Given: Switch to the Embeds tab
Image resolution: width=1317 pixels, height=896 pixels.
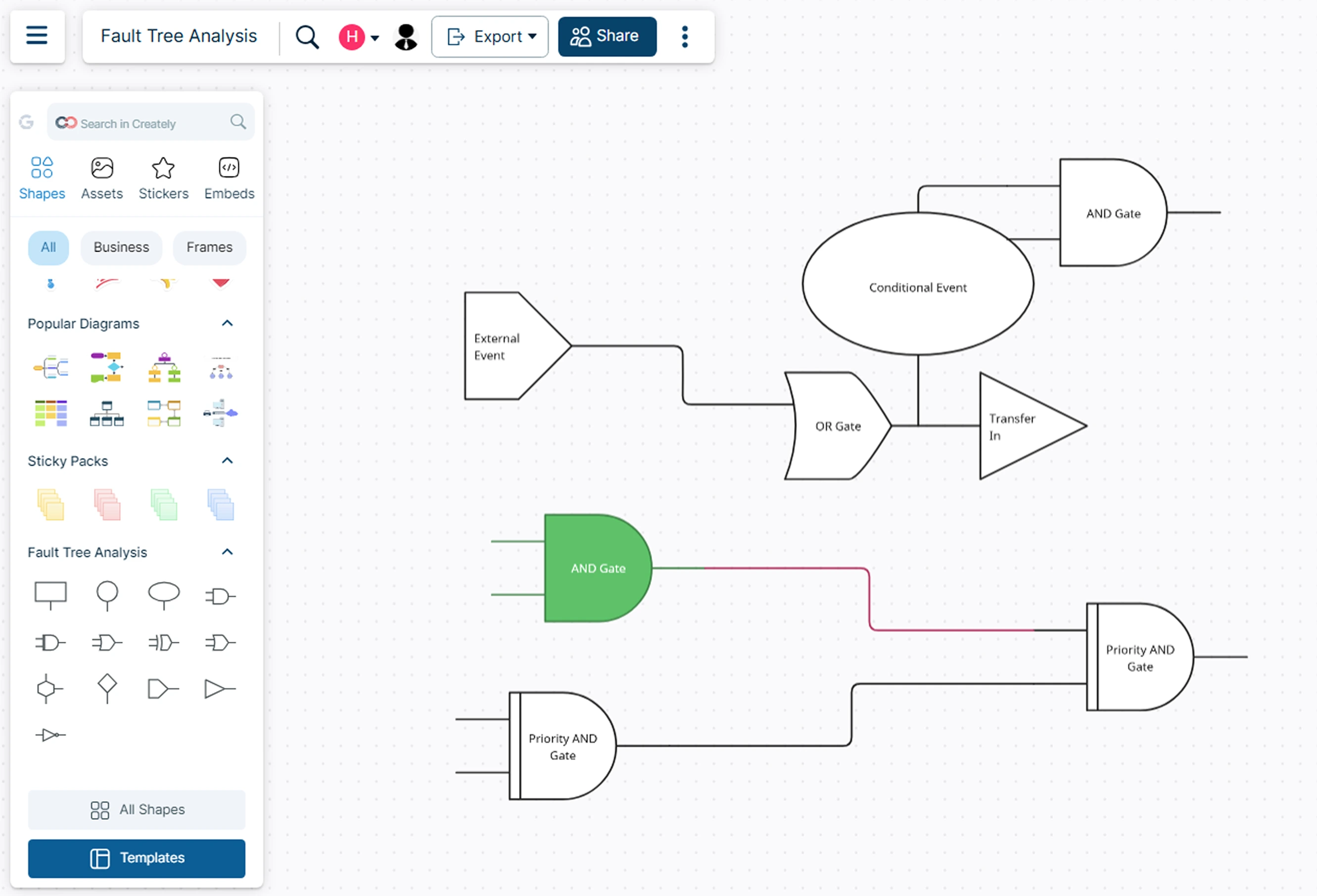Looking at the screenshot, I should click(229, 179).
